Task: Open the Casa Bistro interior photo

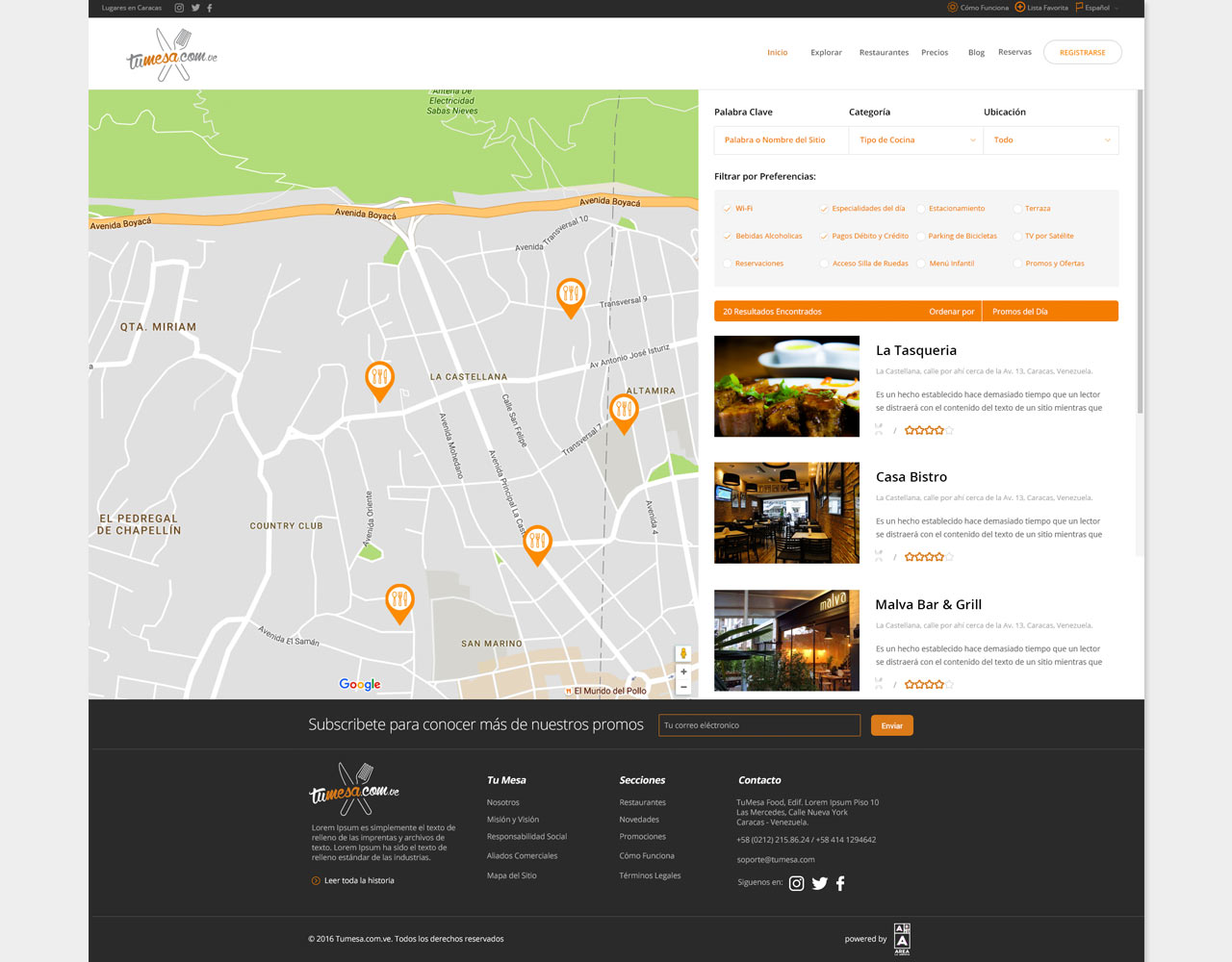Action: click(786, 513)
